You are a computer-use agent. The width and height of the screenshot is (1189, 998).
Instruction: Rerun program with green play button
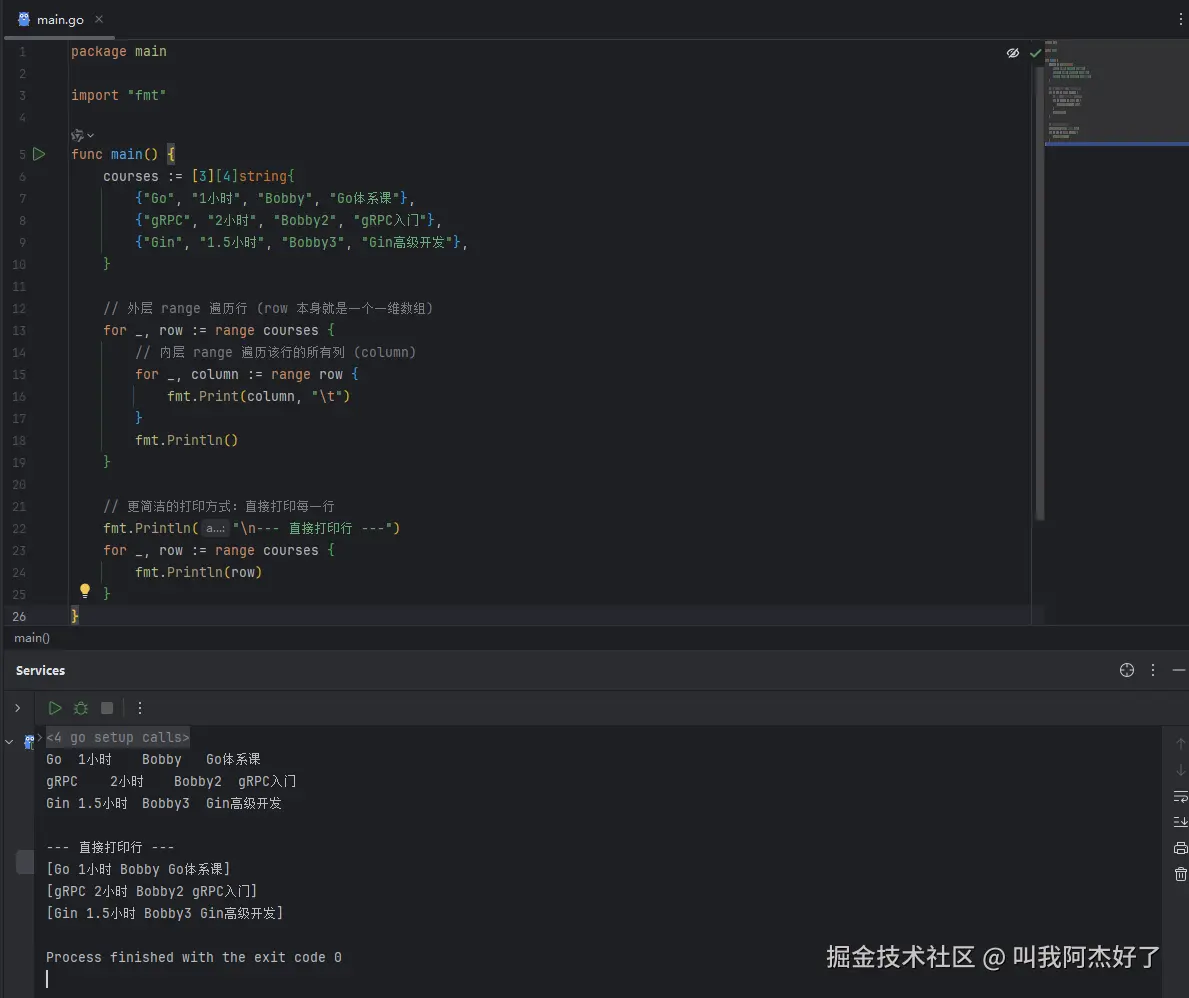point(55,708)
